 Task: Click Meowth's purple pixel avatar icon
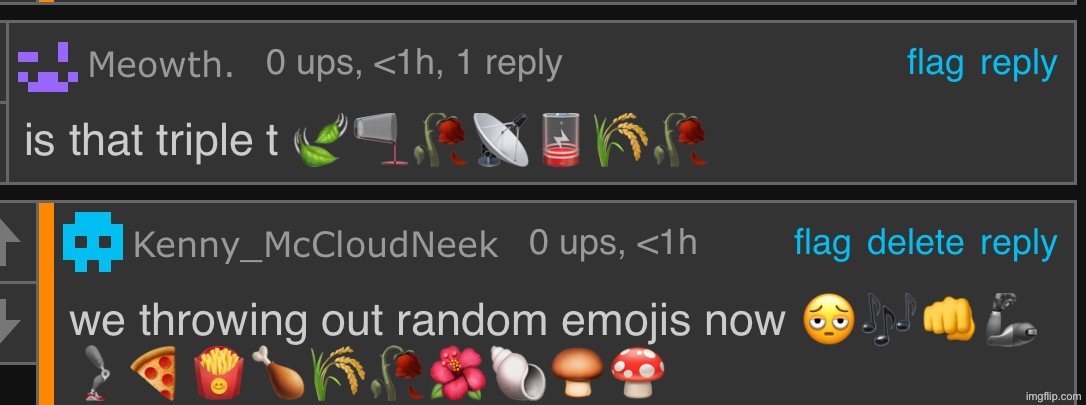(x=48, y=67)
